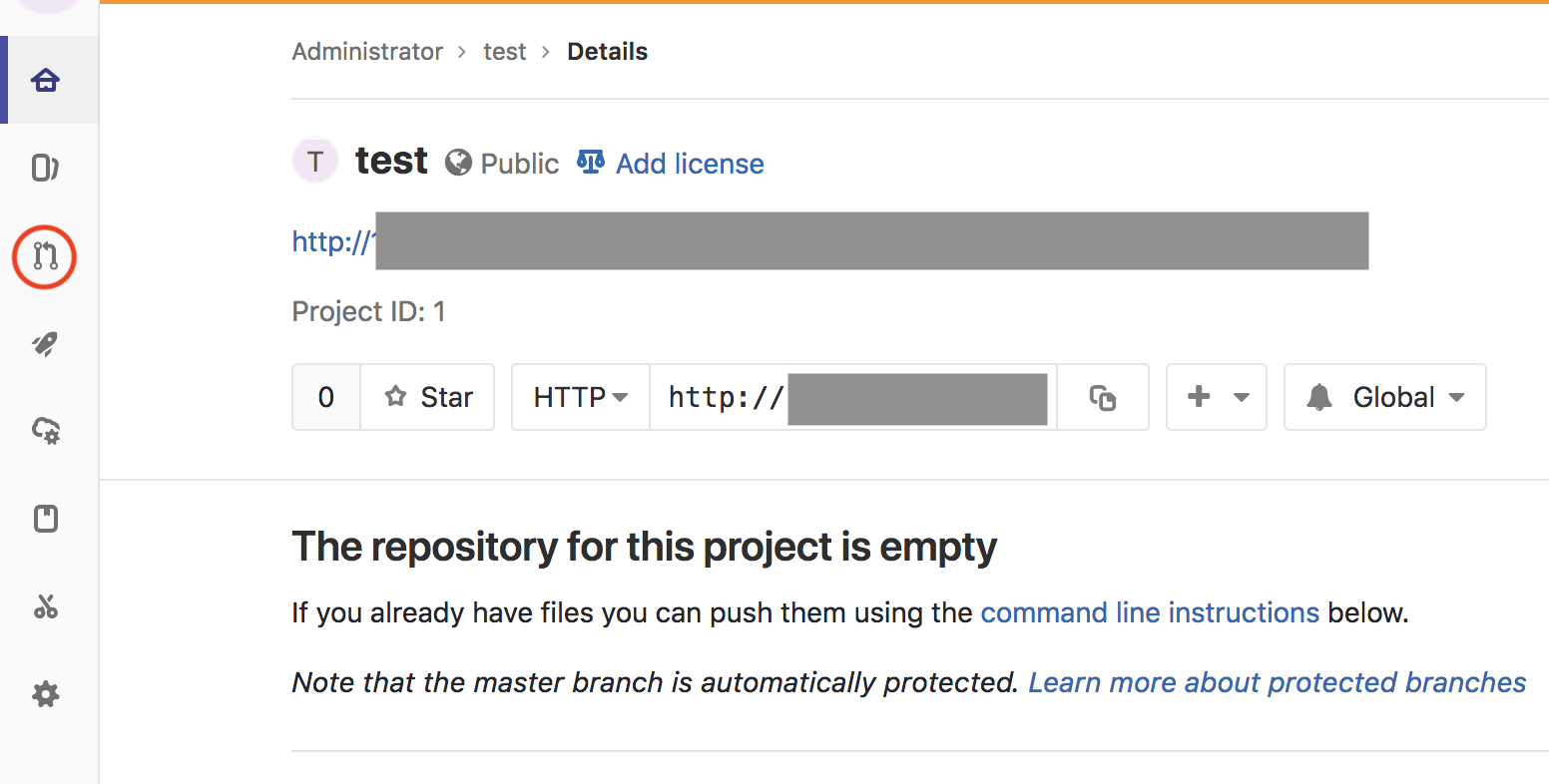Open the CI/CD rocket icon
The image size is (1549, 784).
pyautogui.click(x=46, y=344)
